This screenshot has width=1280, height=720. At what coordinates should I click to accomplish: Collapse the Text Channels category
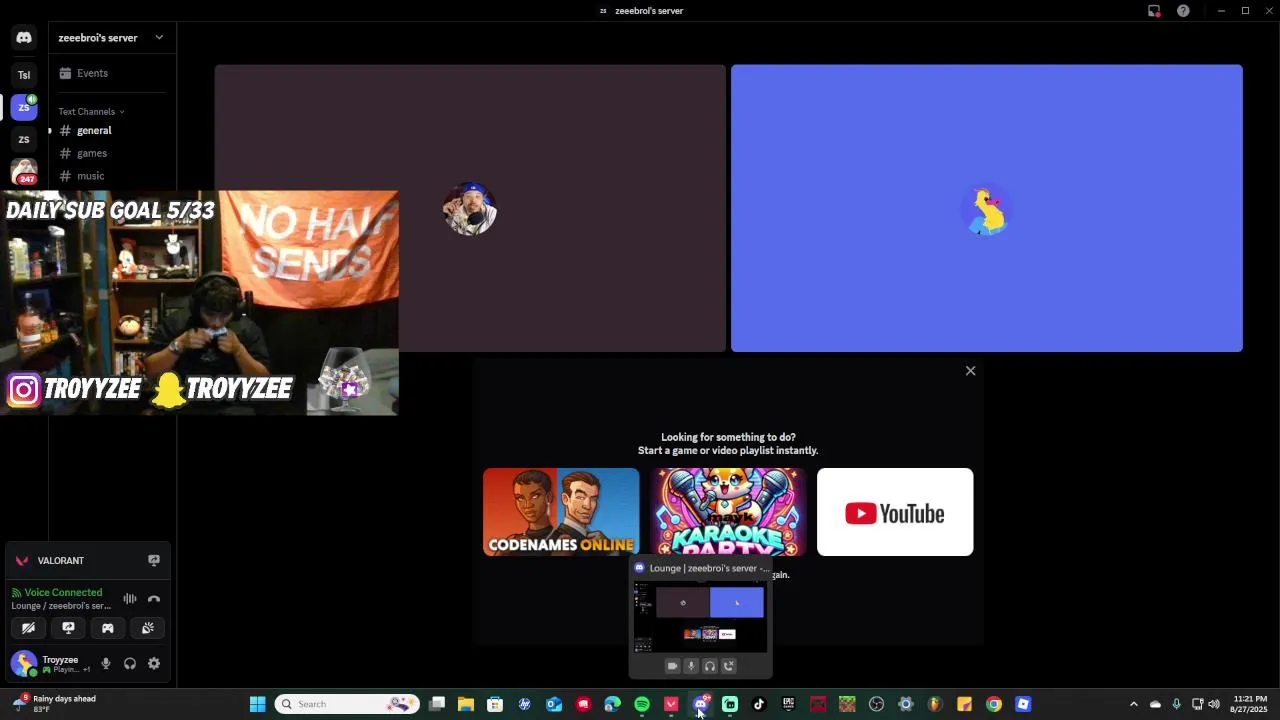coord(91,111)
